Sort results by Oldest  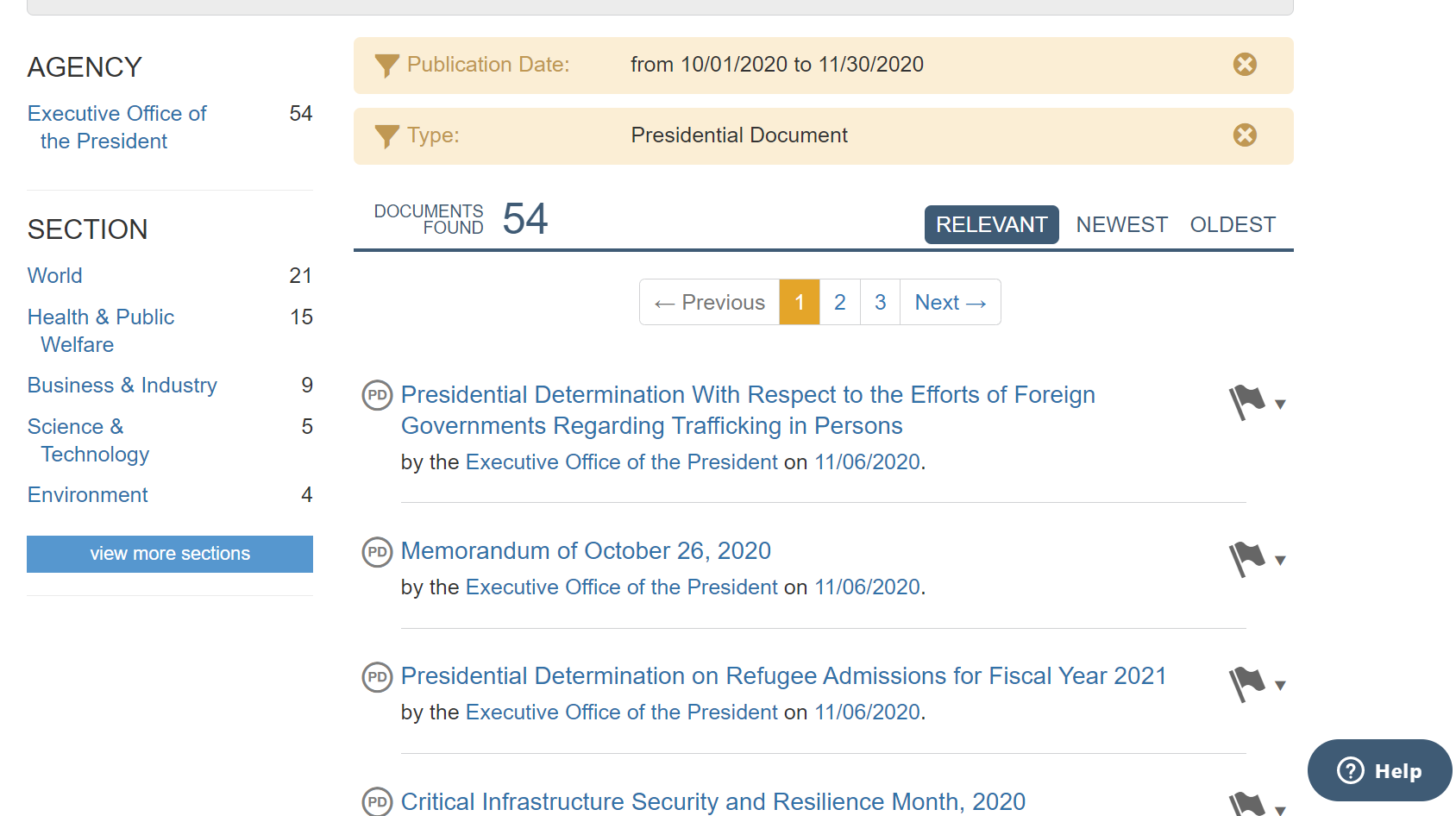point(1233,224)
